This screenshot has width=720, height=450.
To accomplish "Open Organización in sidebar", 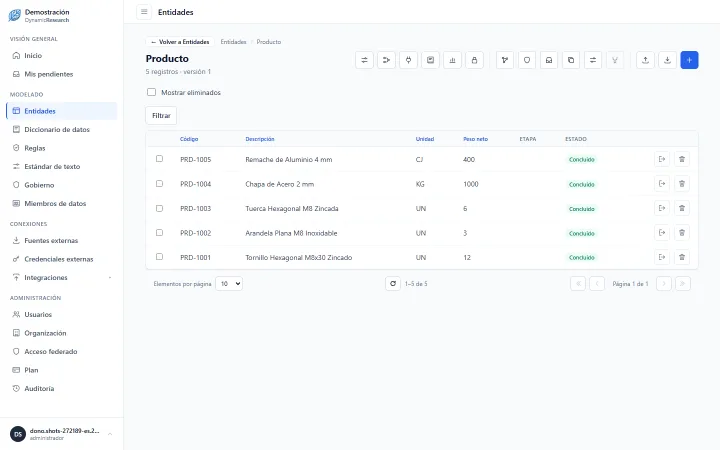I will pos(62,333).
